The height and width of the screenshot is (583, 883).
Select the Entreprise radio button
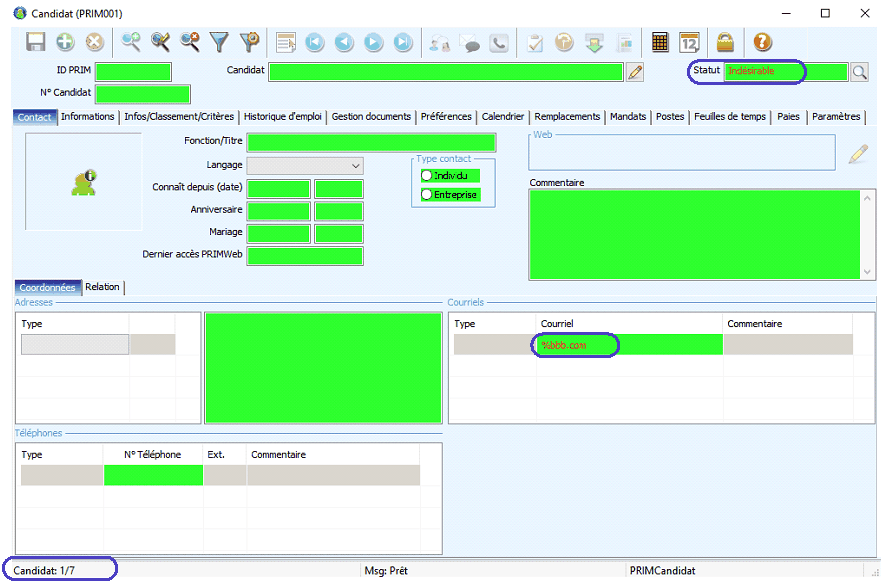(427, 194)
